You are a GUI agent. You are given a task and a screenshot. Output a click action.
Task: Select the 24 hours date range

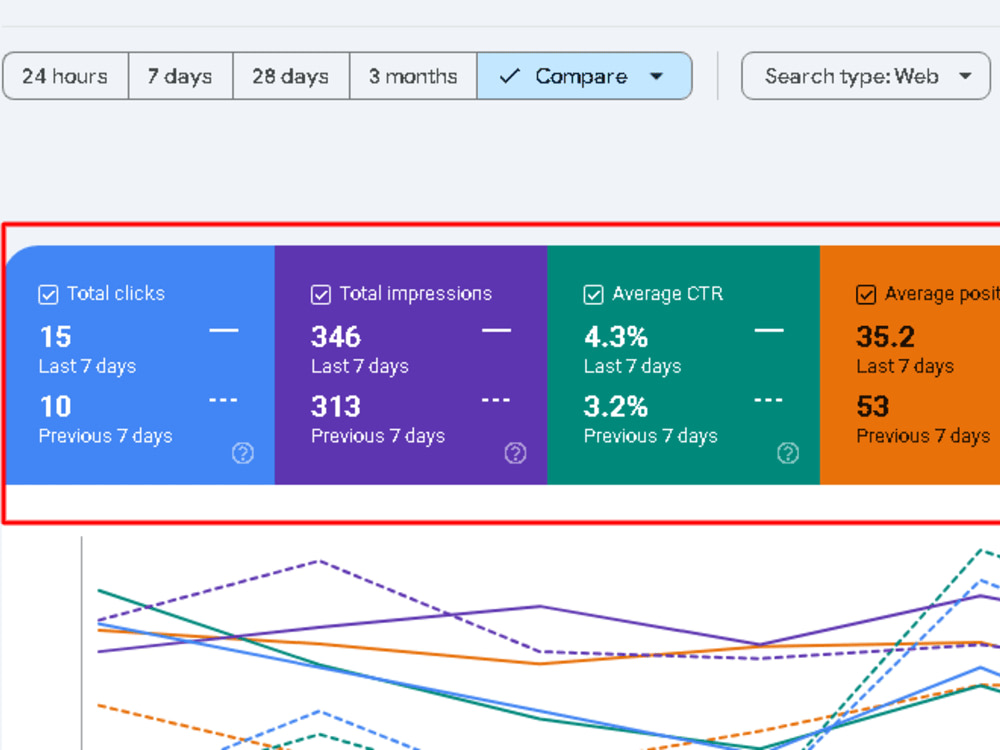point(66,76)
